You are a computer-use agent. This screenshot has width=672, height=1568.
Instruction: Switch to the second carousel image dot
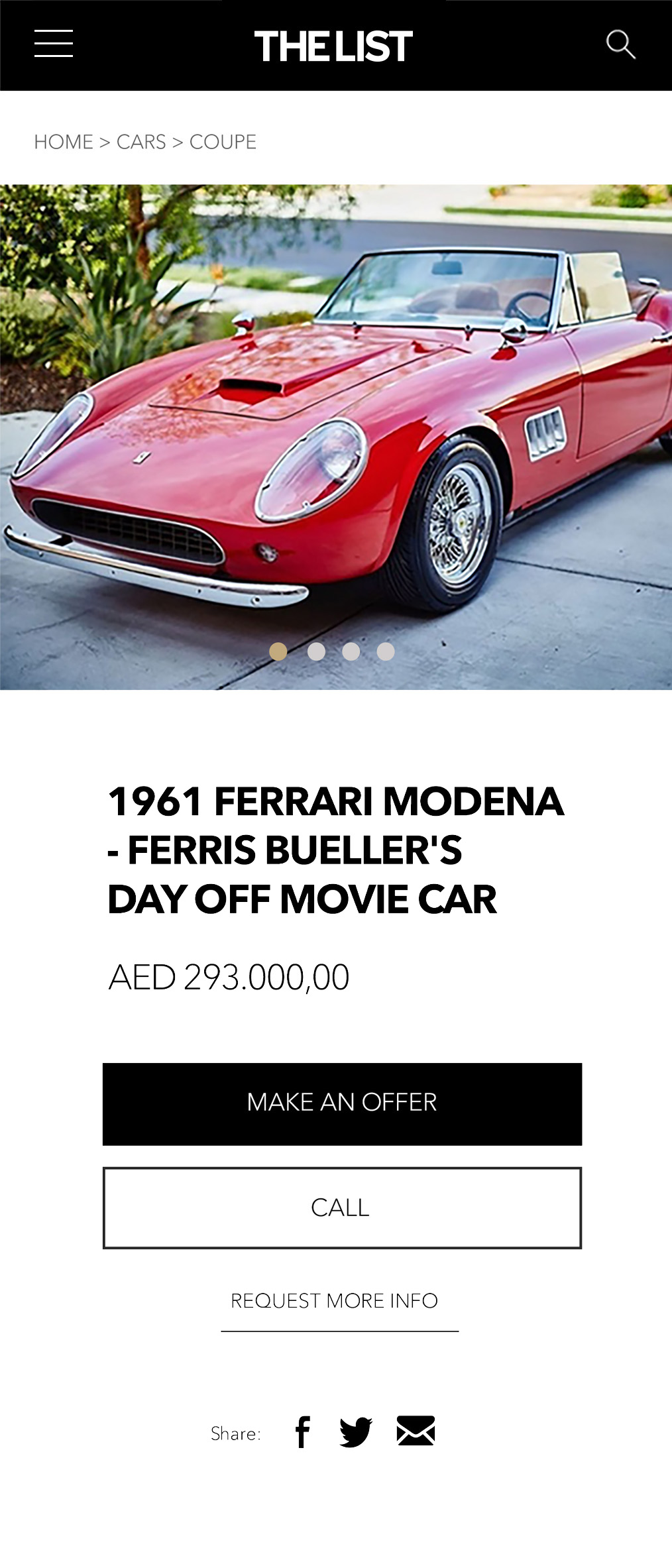click(x=317, y=651)
